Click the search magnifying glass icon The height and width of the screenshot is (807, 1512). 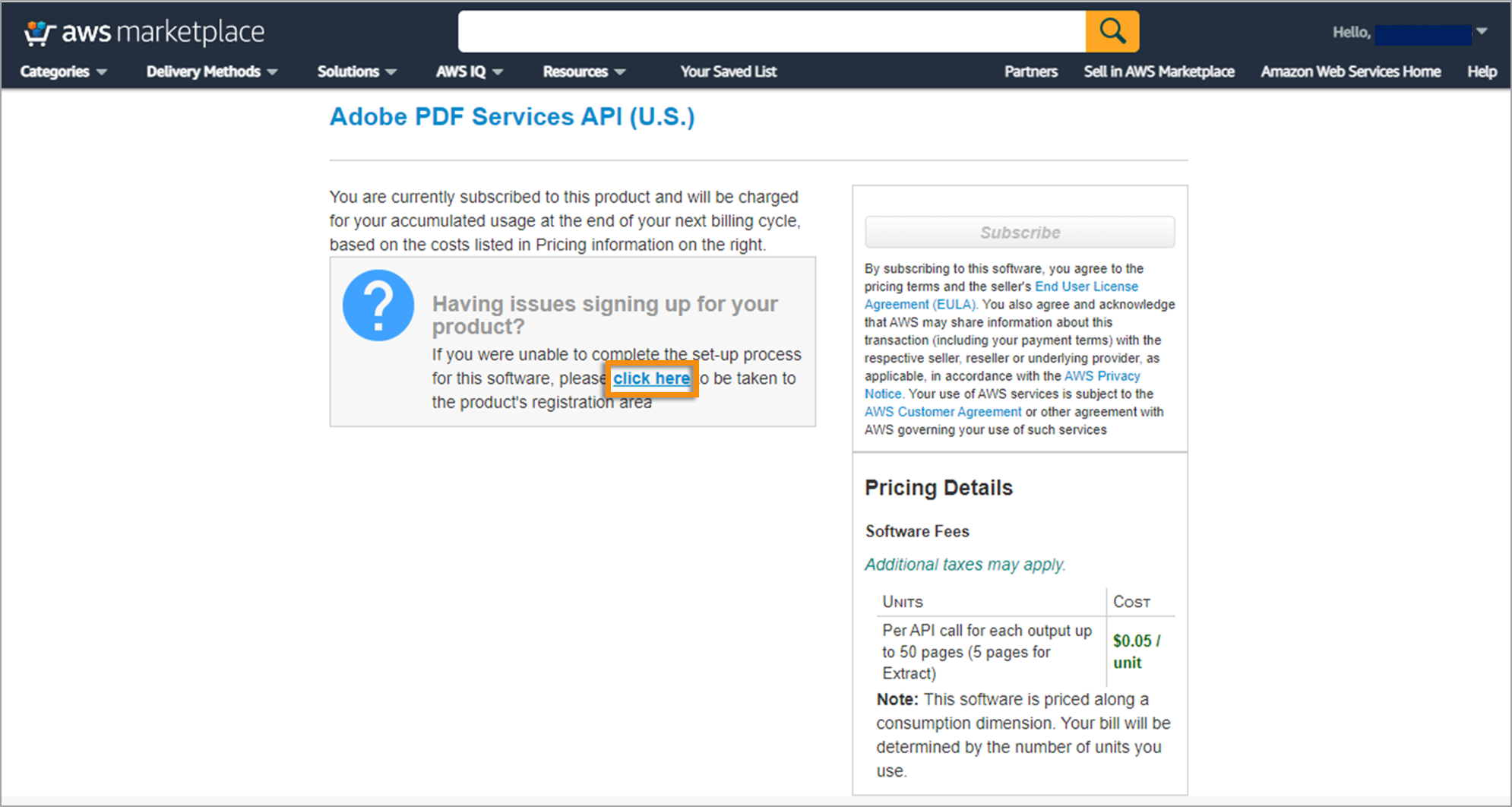[1112, 31]
